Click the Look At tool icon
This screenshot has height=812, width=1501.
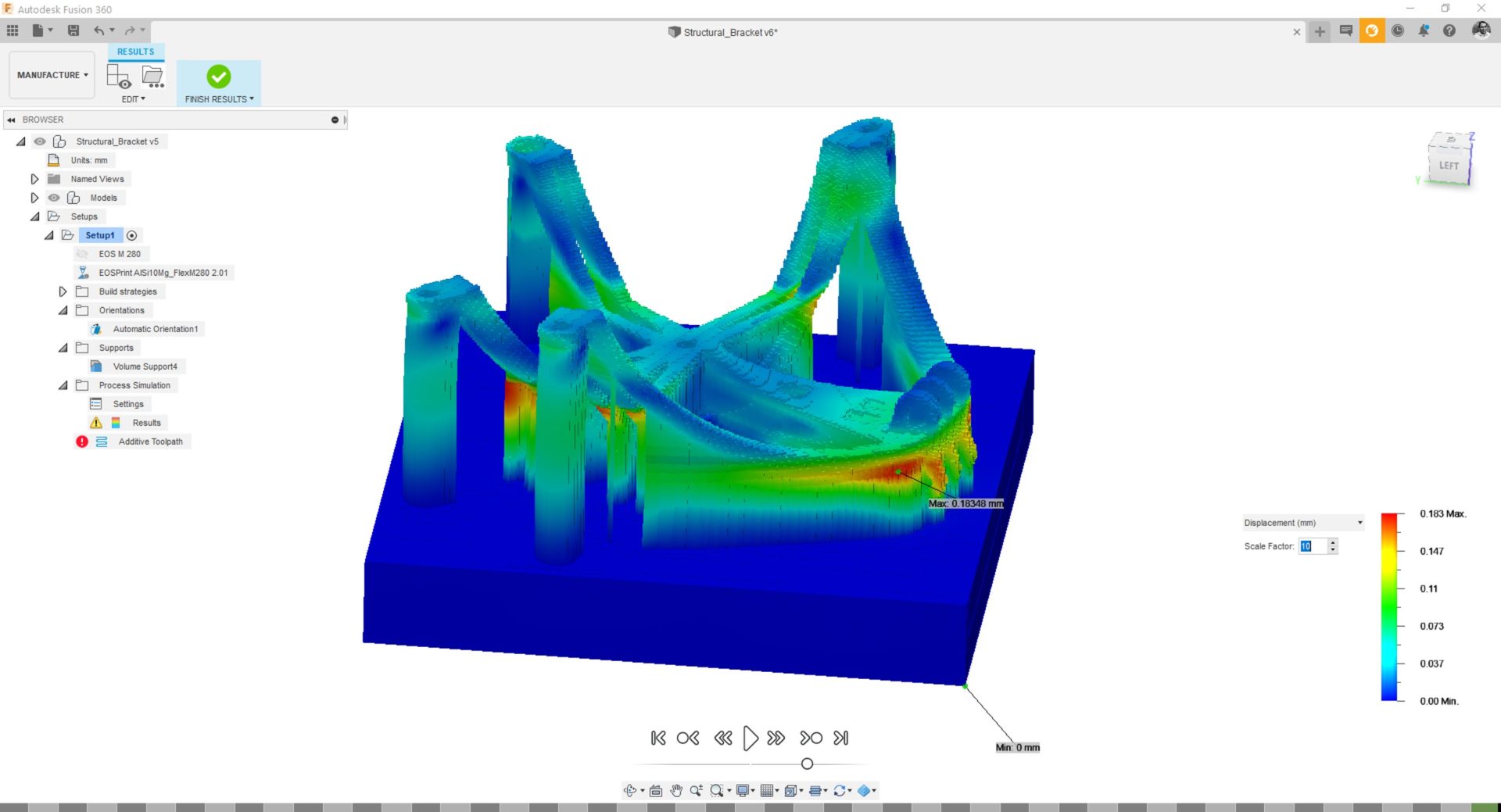tap(656, 790)
